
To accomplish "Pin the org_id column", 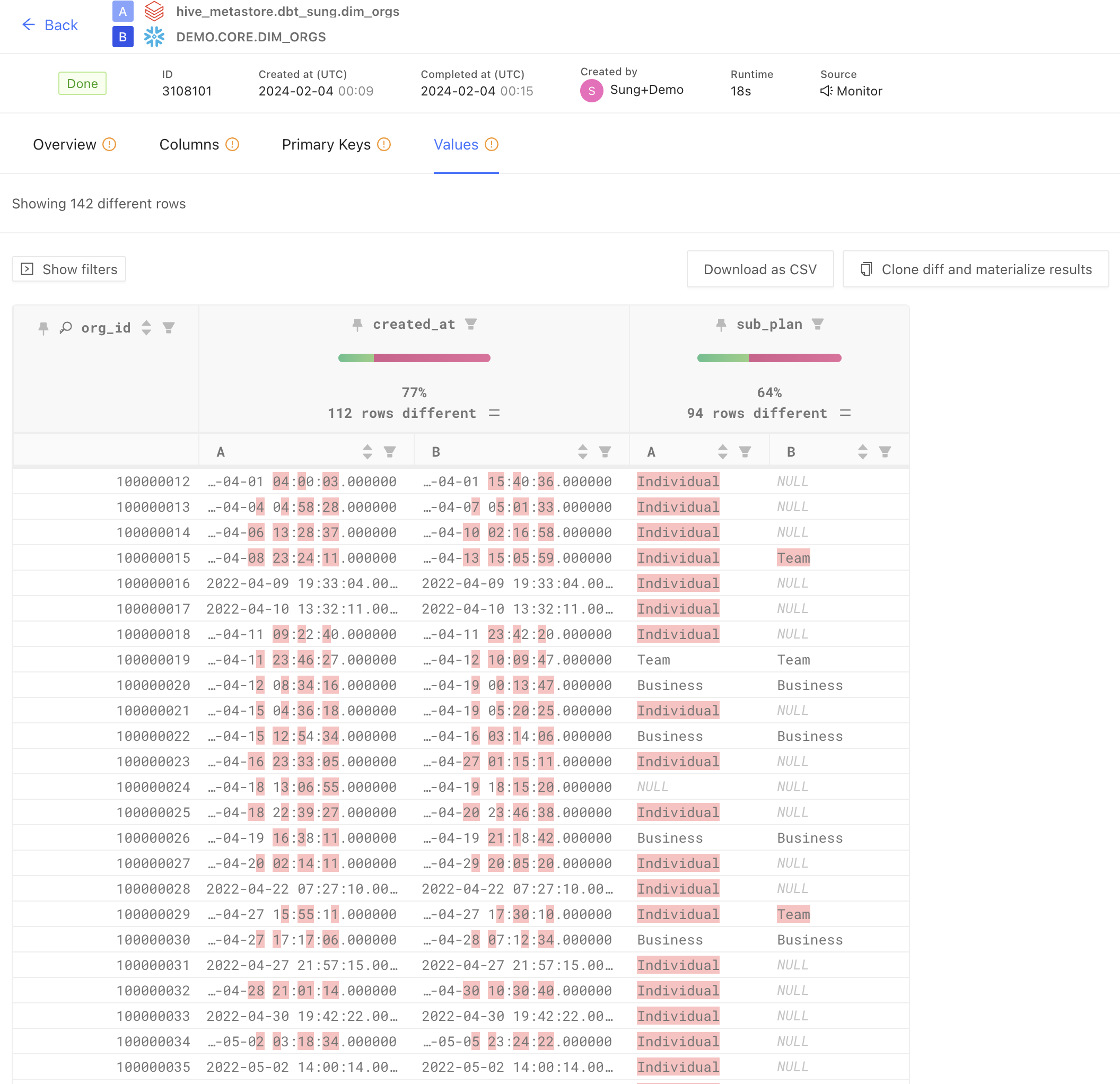I will [x=43, y=328].
